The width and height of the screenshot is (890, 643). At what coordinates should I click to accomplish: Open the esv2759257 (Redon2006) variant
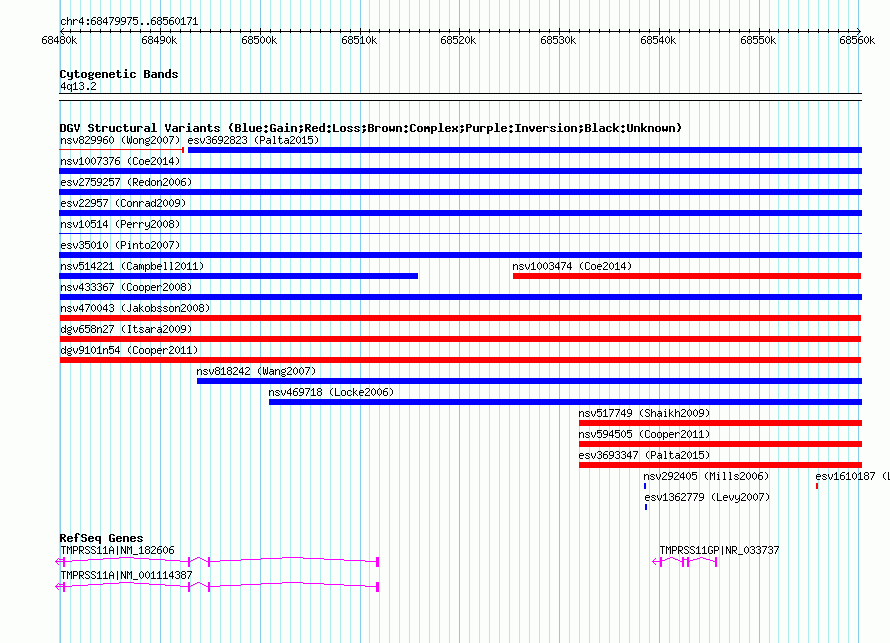pyautogui.click(x=126, y=182)
